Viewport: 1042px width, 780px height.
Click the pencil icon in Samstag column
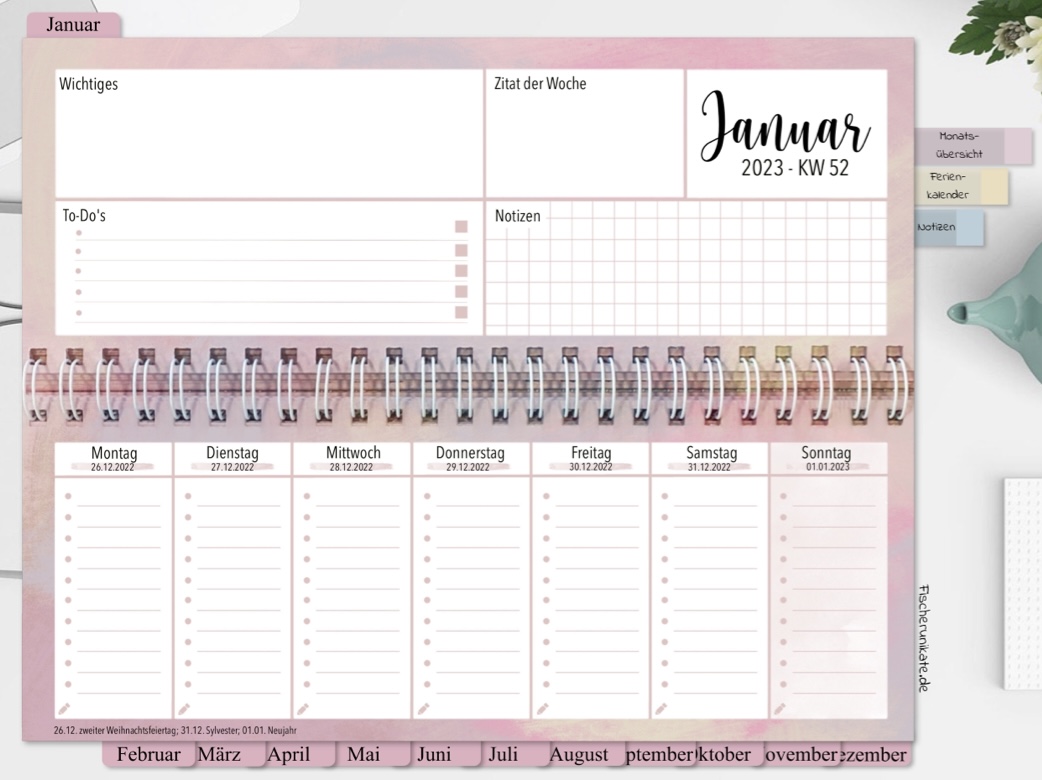click(x=661, y=708)
